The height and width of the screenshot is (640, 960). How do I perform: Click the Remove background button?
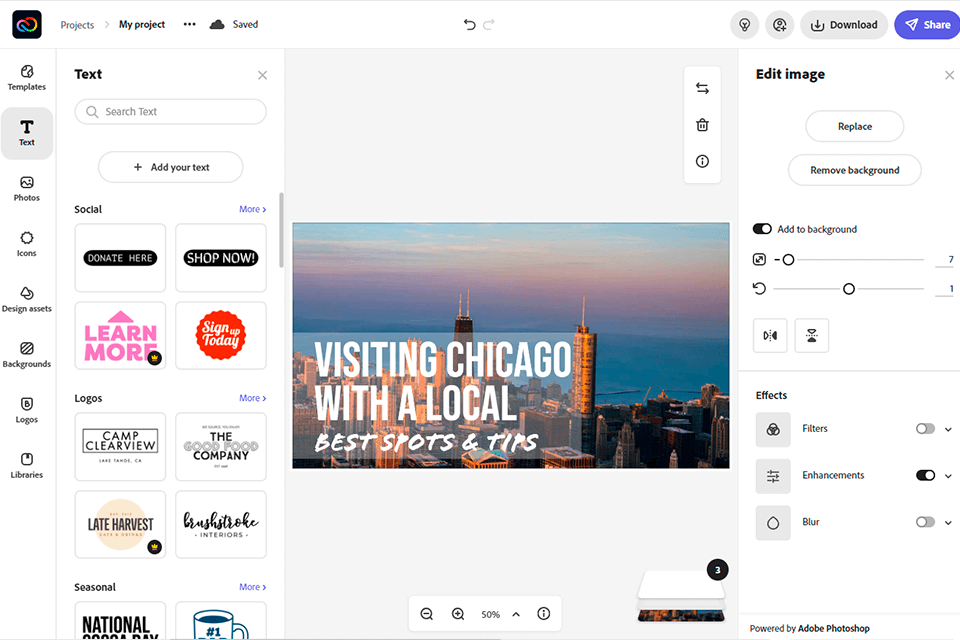click(x=854, y=170)
